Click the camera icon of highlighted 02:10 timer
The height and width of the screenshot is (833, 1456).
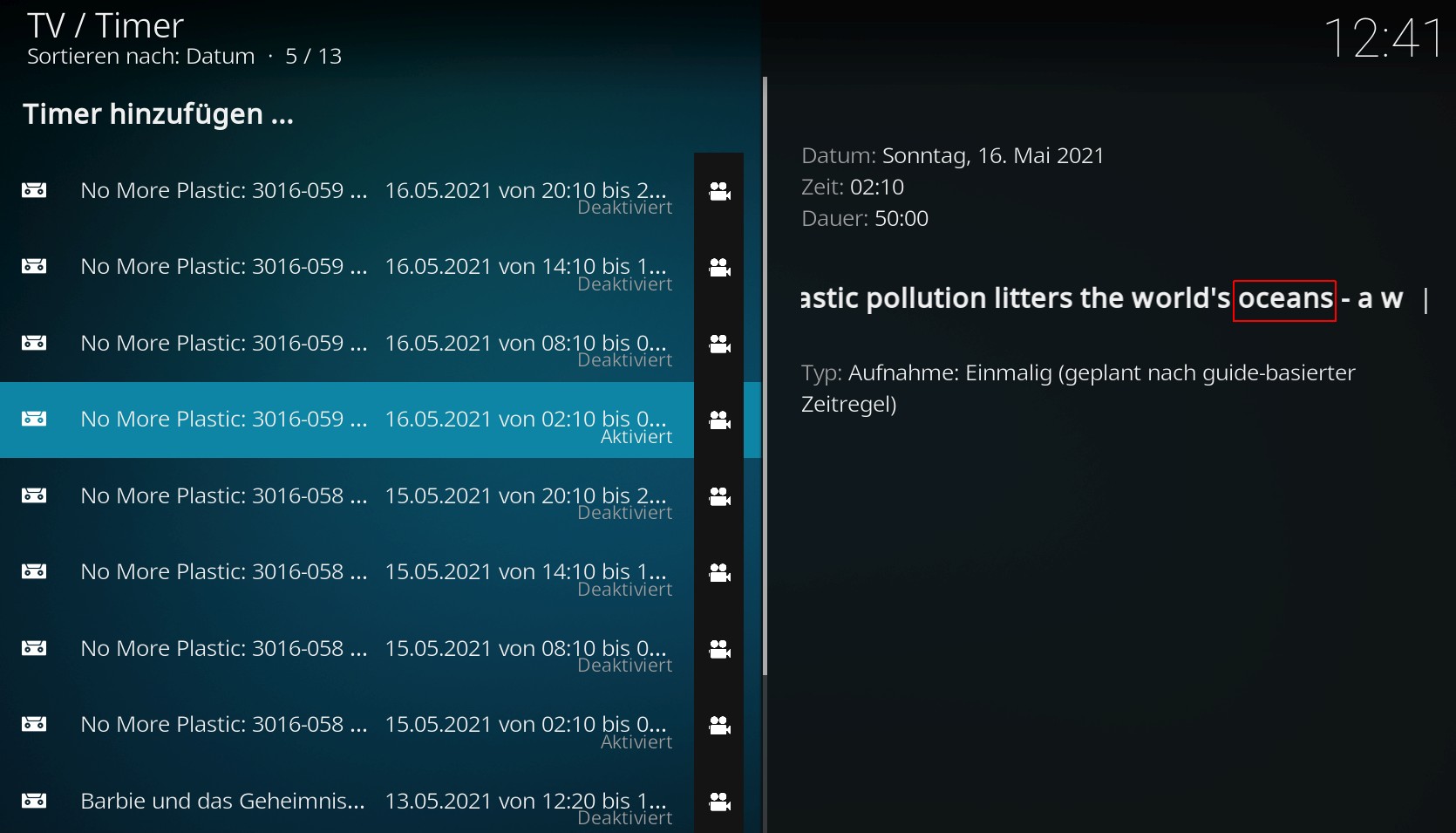pyautogui.click(x=719, y=420)
